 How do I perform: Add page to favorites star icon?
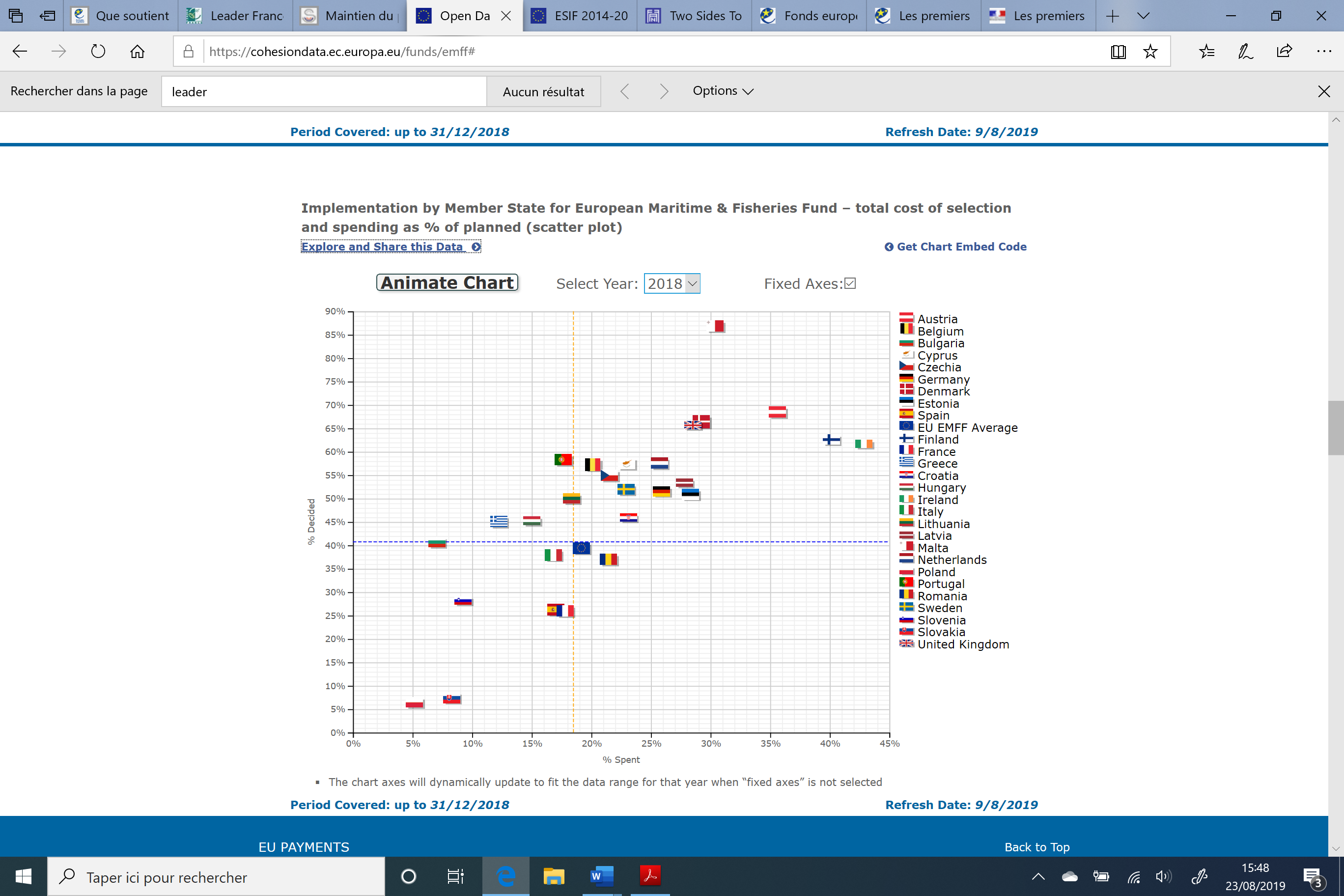(x=1149, y=52)
